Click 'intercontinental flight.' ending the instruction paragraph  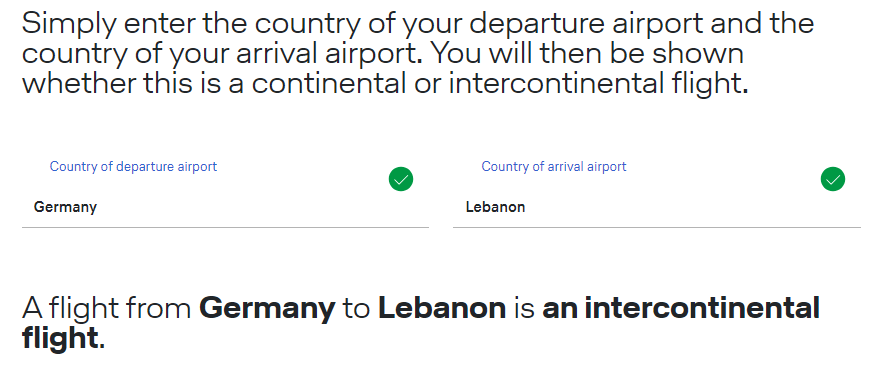point(598,84)
